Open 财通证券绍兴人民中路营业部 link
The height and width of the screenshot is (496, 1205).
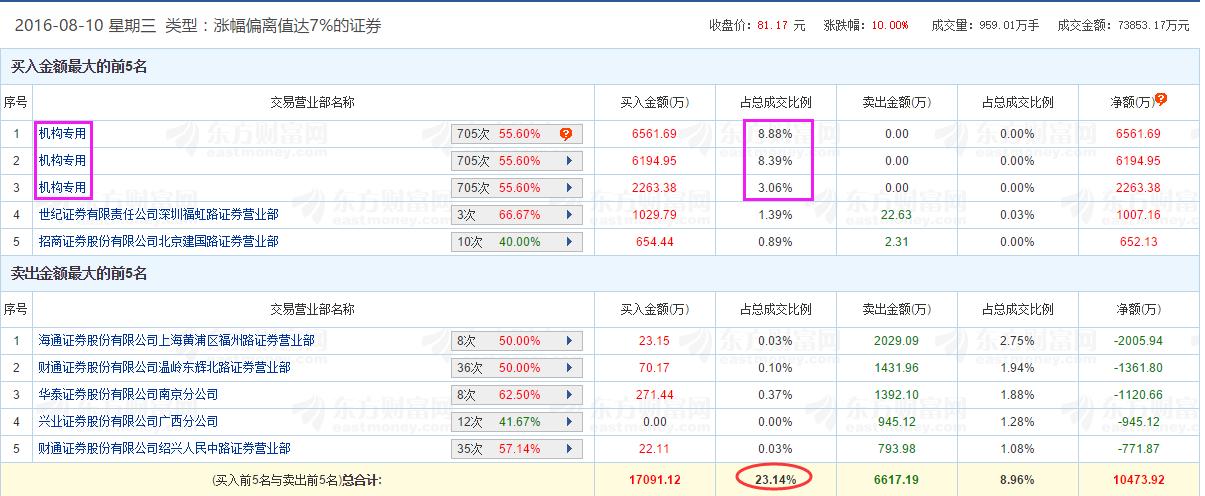tap(164, 448)
